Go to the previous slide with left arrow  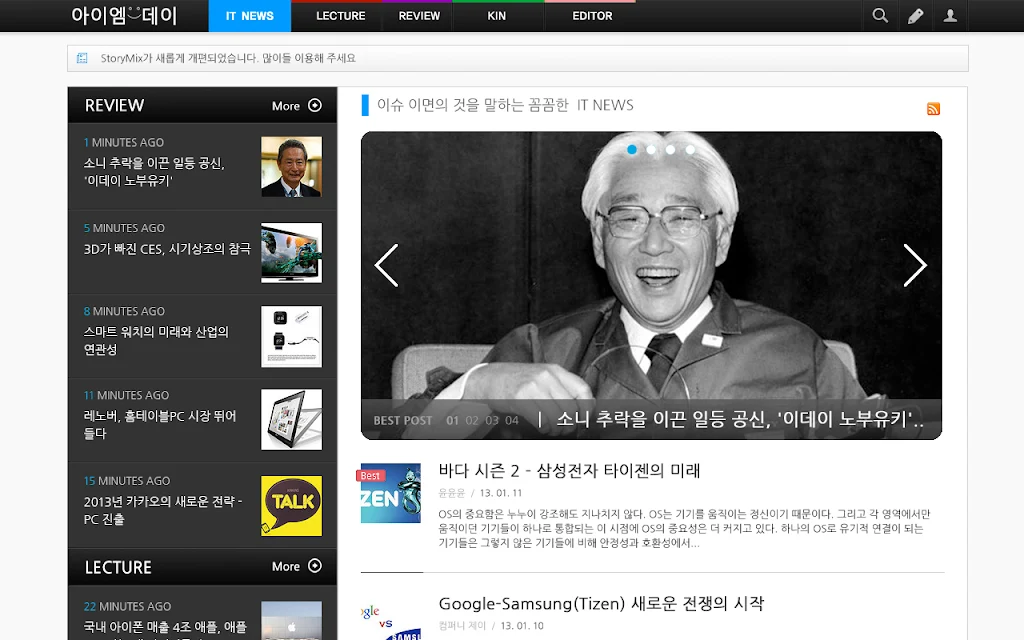click(386, 265)
